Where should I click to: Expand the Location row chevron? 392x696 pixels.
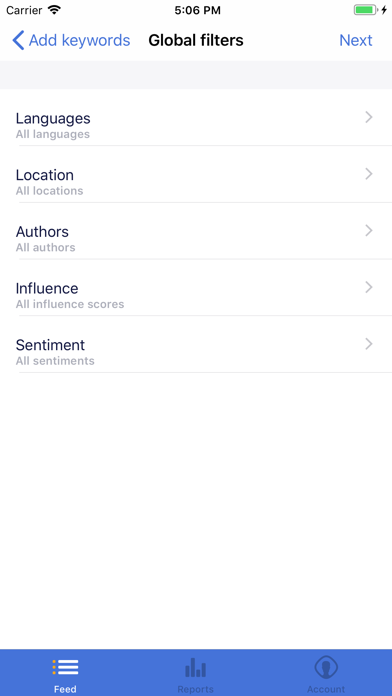[x=368, y=174]
